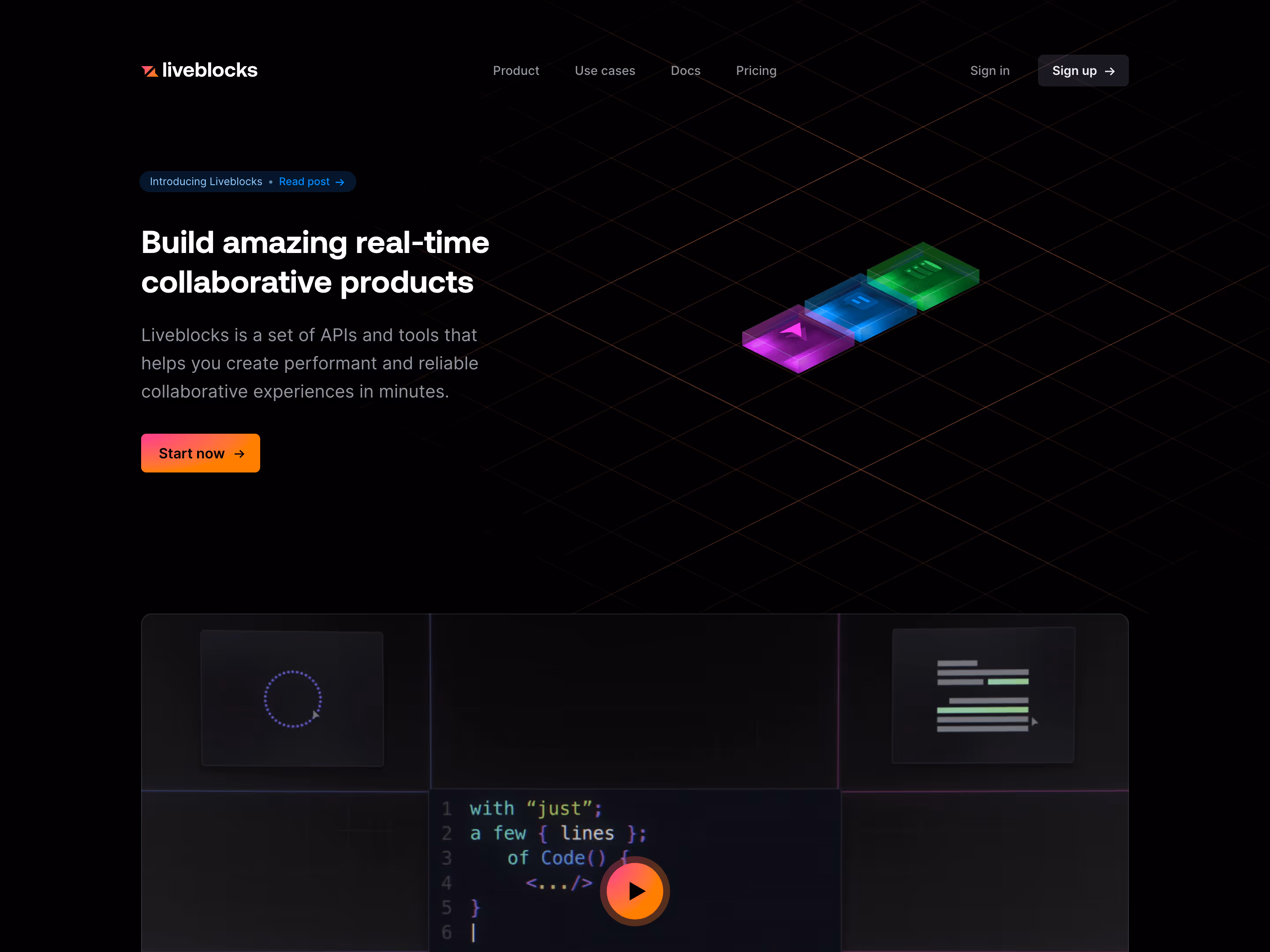Open the Pricing navigation item
The width and height of the screenshot is (1270, 952).
point(755,71)
